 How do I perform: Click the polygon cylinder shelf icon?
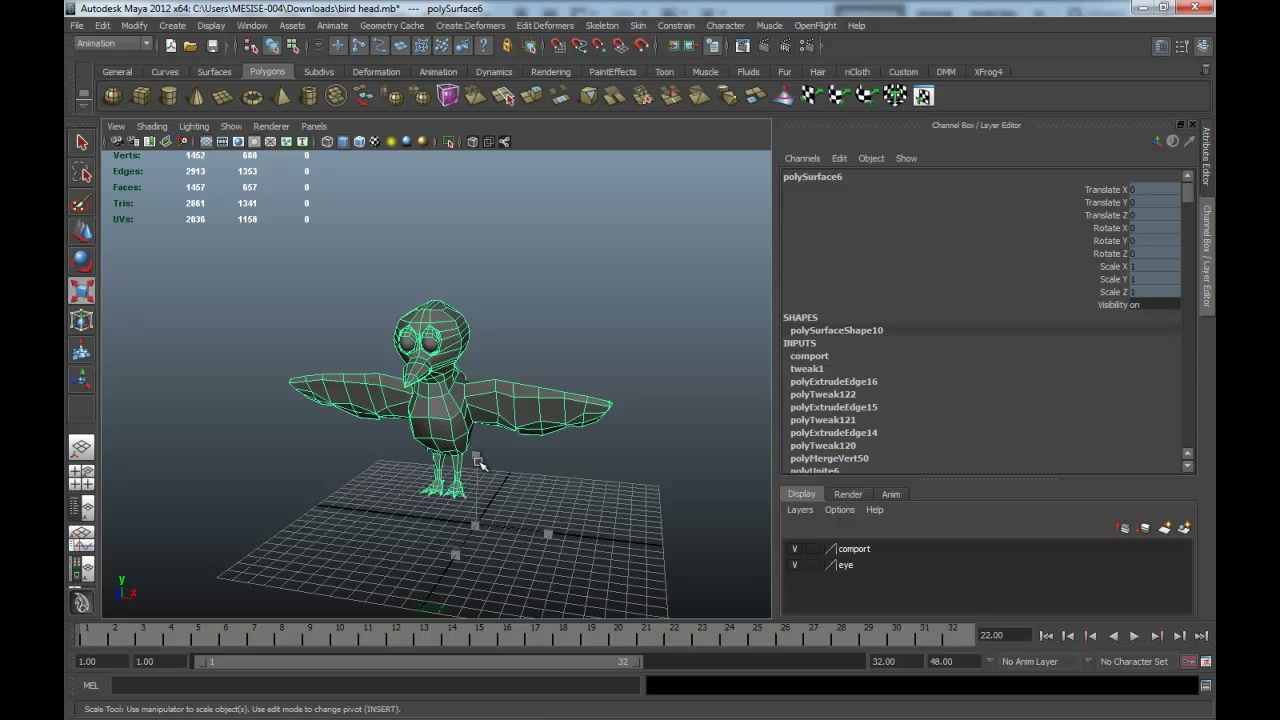169,96
